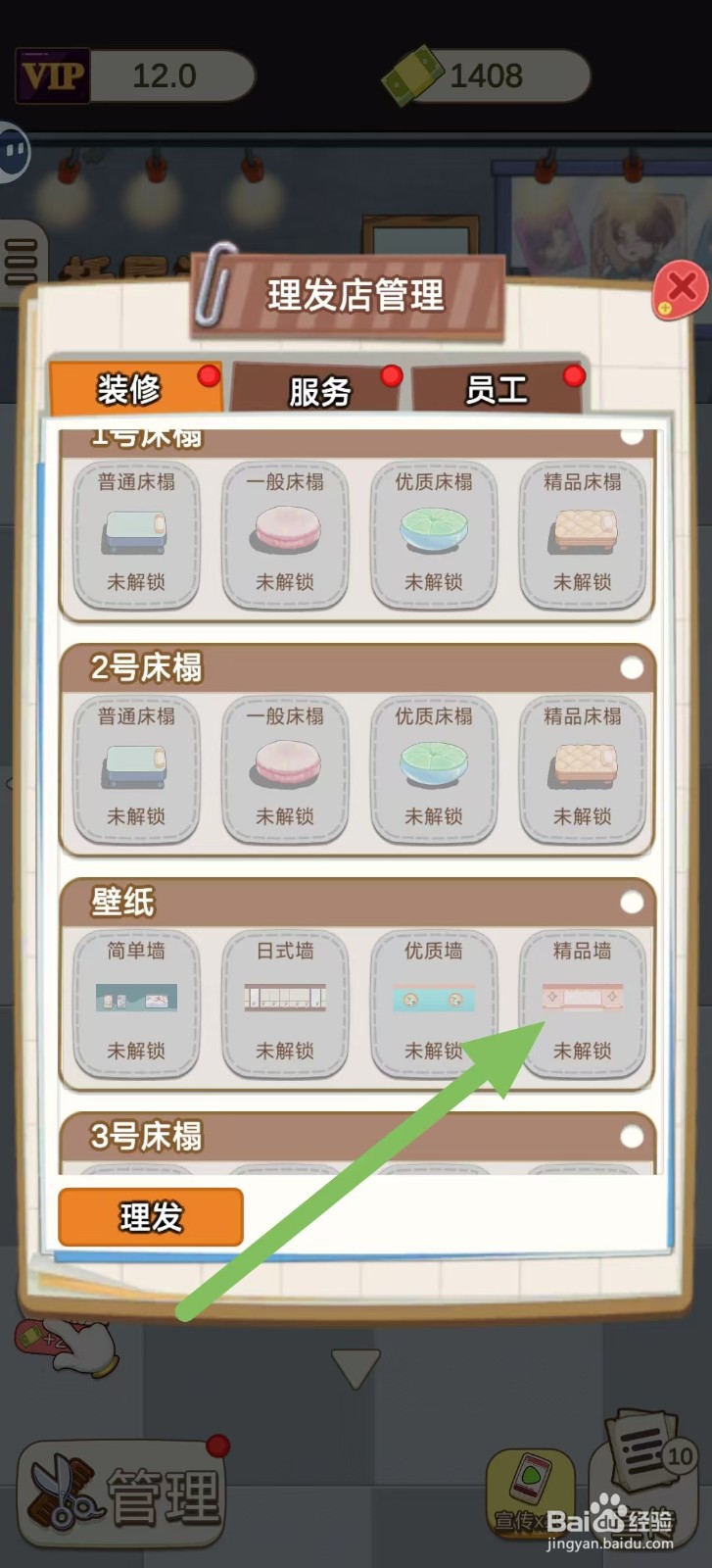Screen dimensions: 712x1568
Task: Collapse panel with the down triangle arrow
Action: [356, 1368]
